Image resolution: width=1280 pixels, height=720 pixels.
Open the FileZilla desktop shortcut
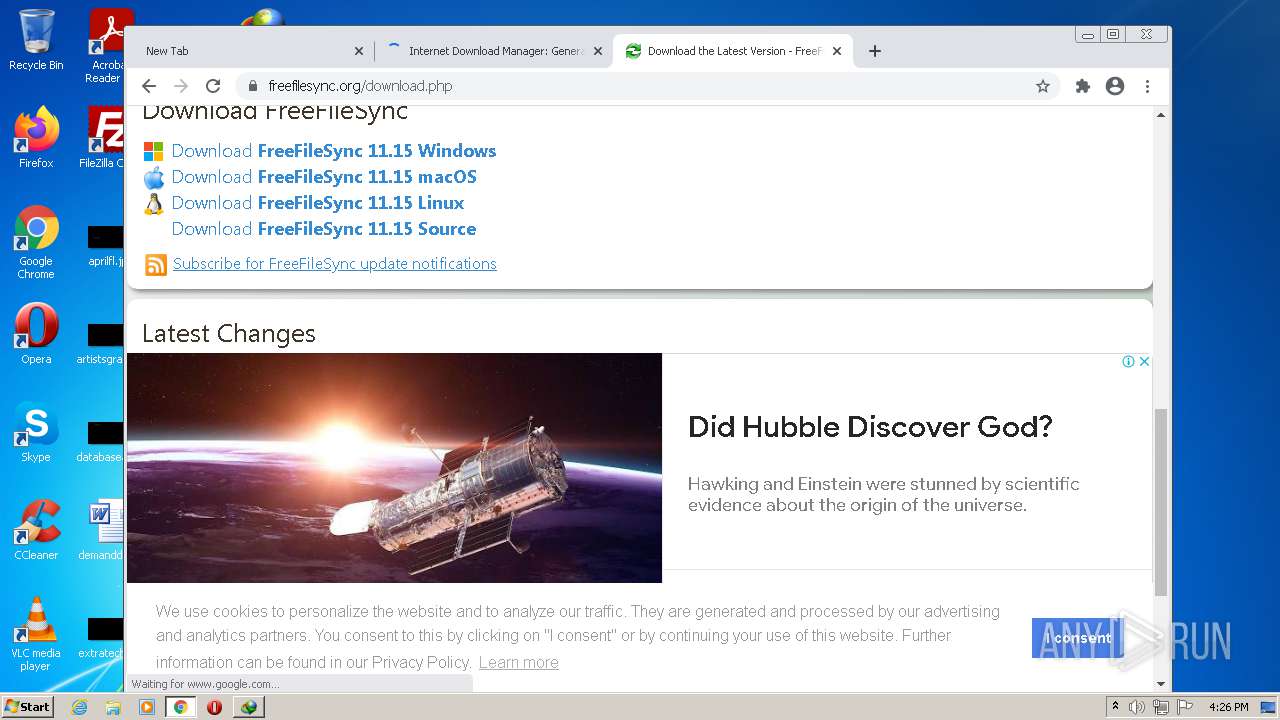(104, 138)
